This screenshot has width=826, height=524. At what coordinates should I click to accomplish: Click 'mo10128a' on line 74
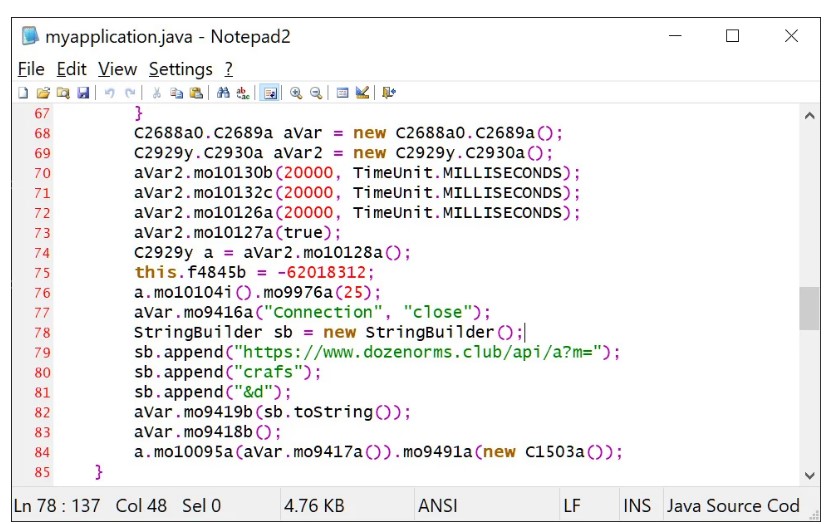(343, 253)
